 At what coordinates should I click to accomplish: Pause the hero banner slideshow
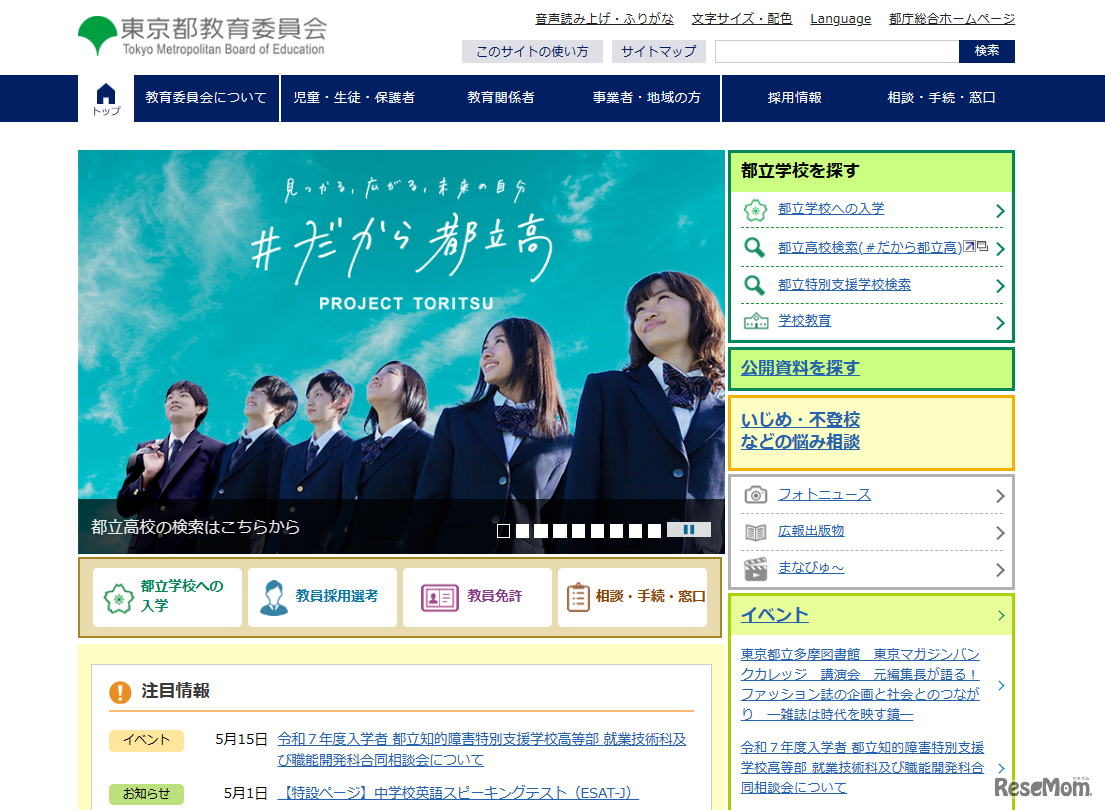point(689,530)
